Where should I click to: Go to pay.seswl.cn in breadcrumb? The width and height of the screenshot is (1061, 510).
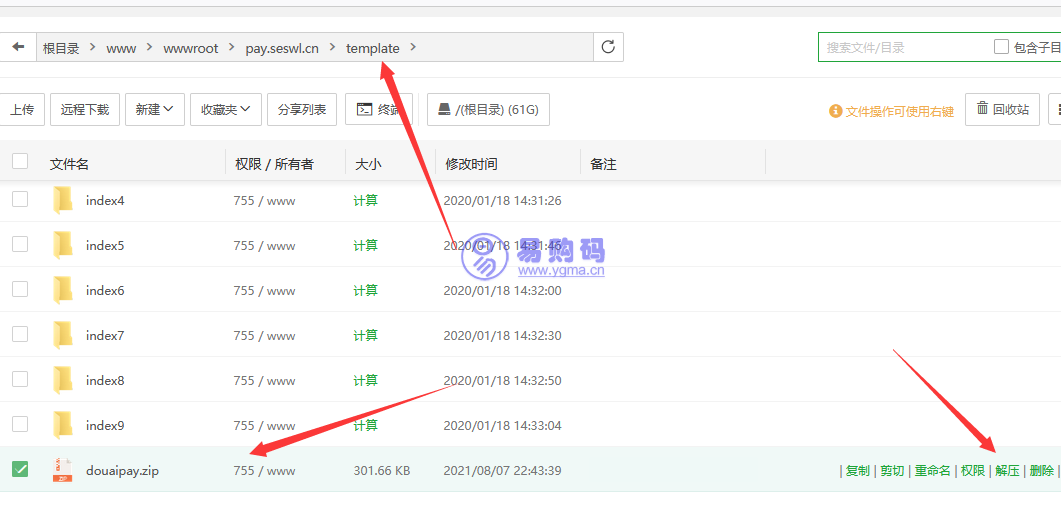pos(282,48)
